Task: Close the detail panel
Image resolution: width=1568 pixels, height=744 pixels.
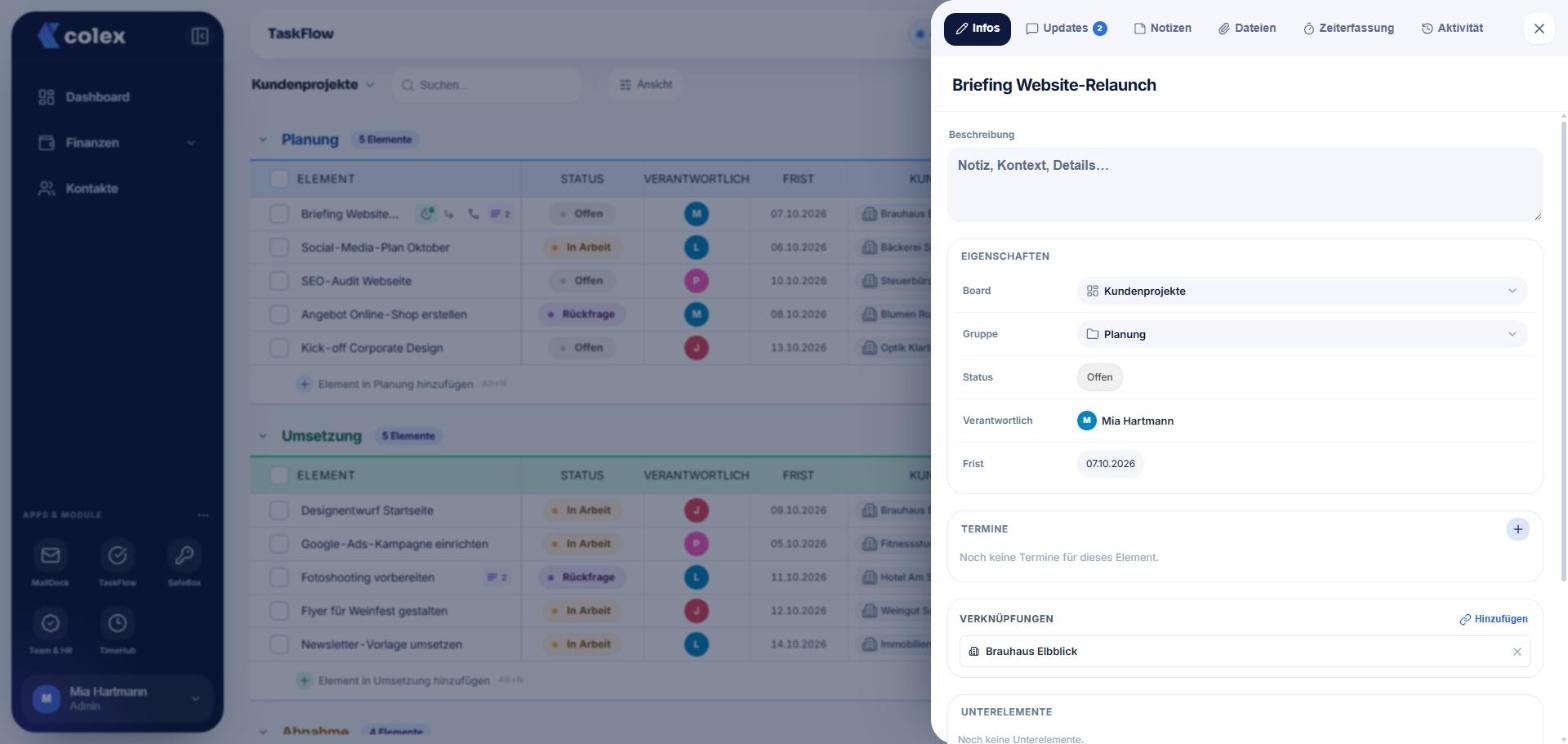Action: 1539,29
